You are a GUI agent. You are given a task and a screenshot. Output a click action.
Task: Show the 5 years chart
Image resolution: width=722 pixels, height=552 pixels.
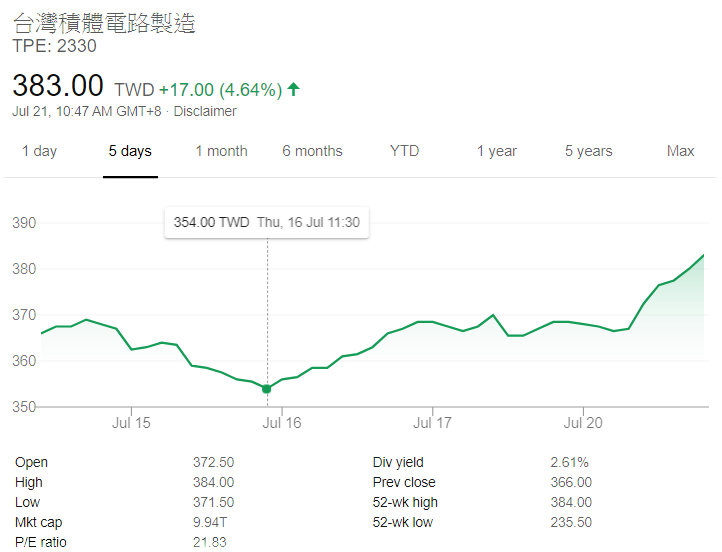click(588, 151)
